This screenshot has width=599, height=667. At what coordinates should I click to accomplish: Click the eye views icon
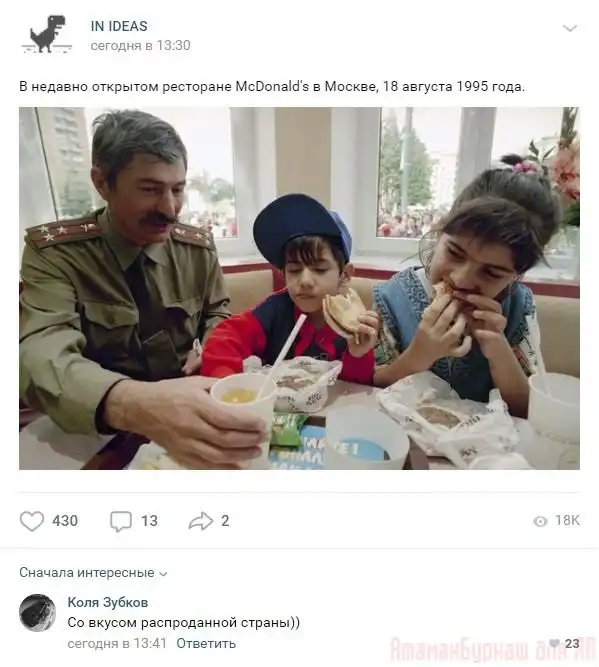(540, 522)
